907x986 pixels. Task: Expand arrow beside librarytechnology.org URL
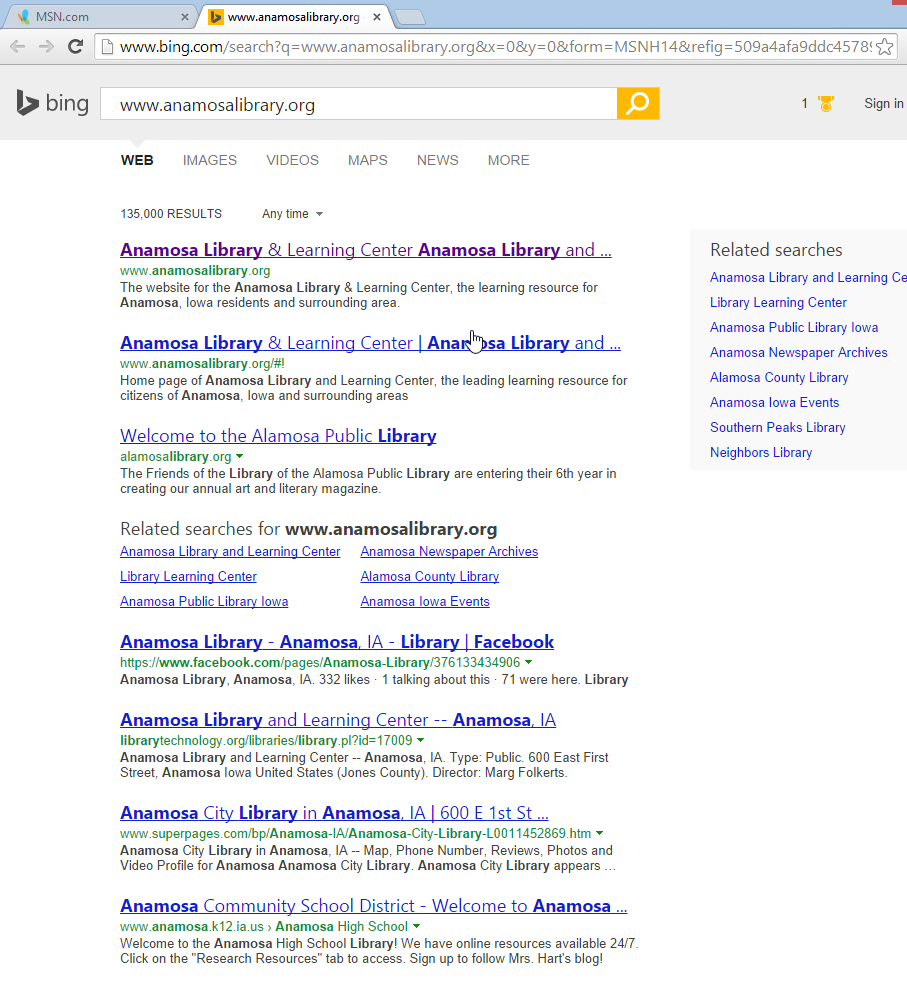tap(420, 740)
